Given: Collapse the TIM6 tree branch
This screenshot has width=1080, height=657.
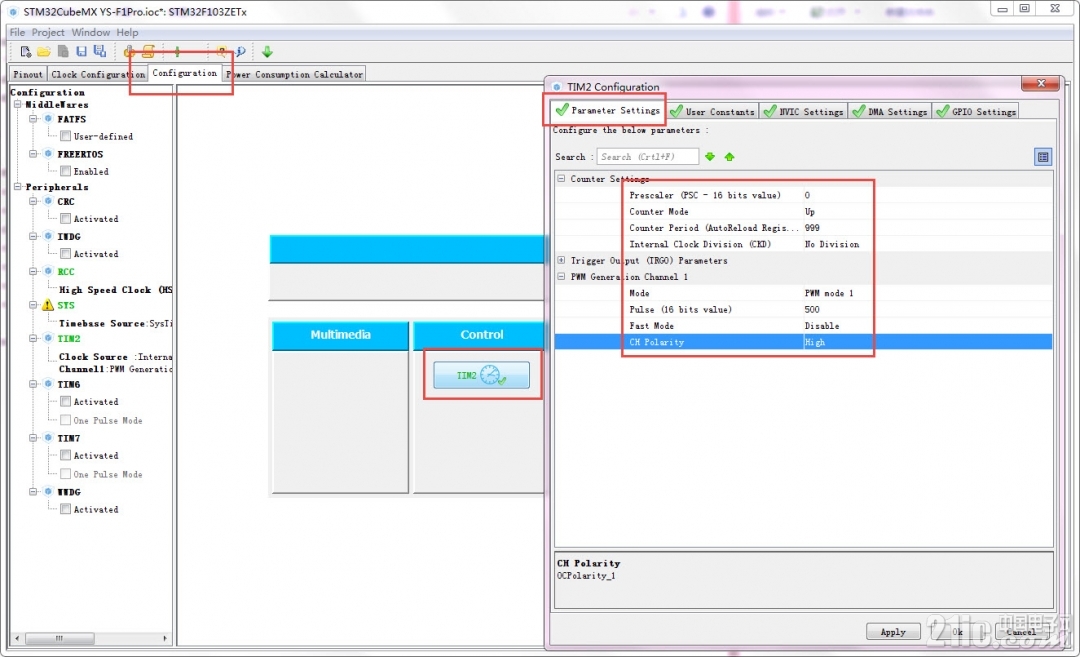Looking at the screenshot, I should pos(33,384).
